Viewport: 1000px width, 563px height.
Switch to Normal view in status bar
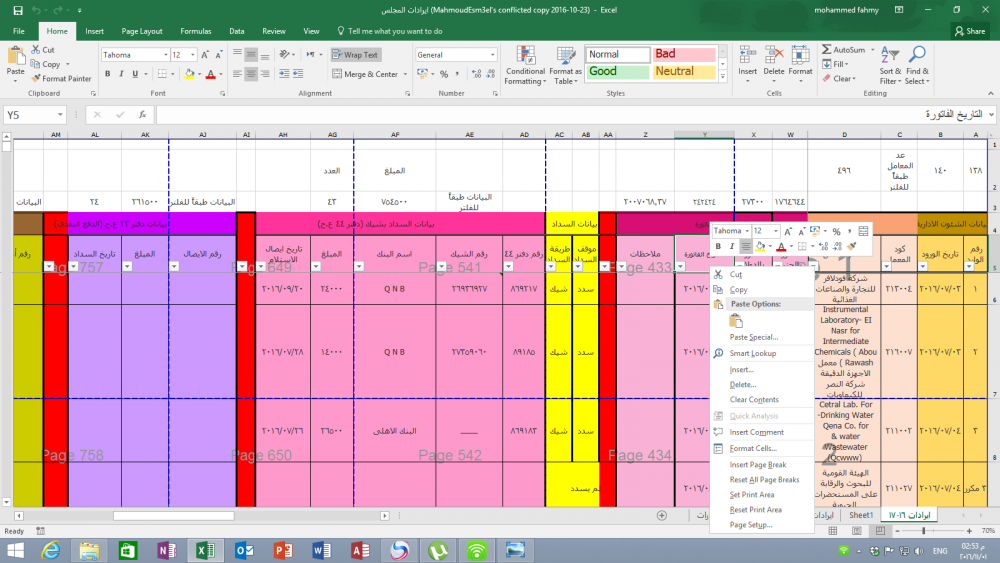[833, 531]
